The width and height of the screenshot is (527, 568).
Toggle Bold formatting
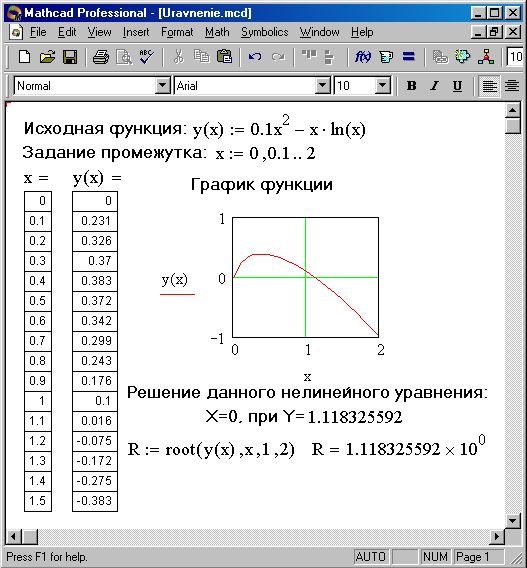(411, 86)
